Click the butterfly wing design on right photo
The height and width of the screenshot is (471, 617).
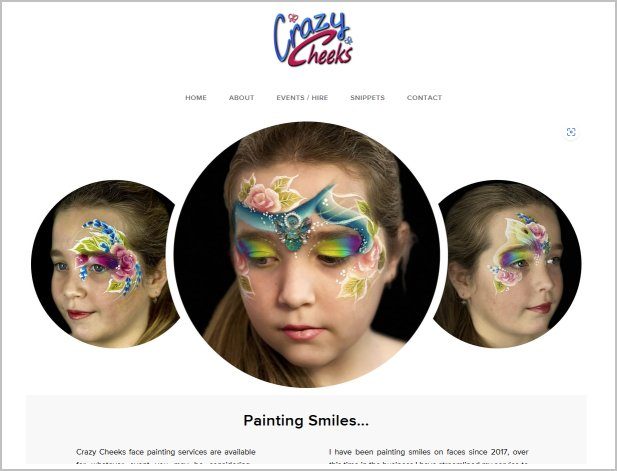point(519,233)
